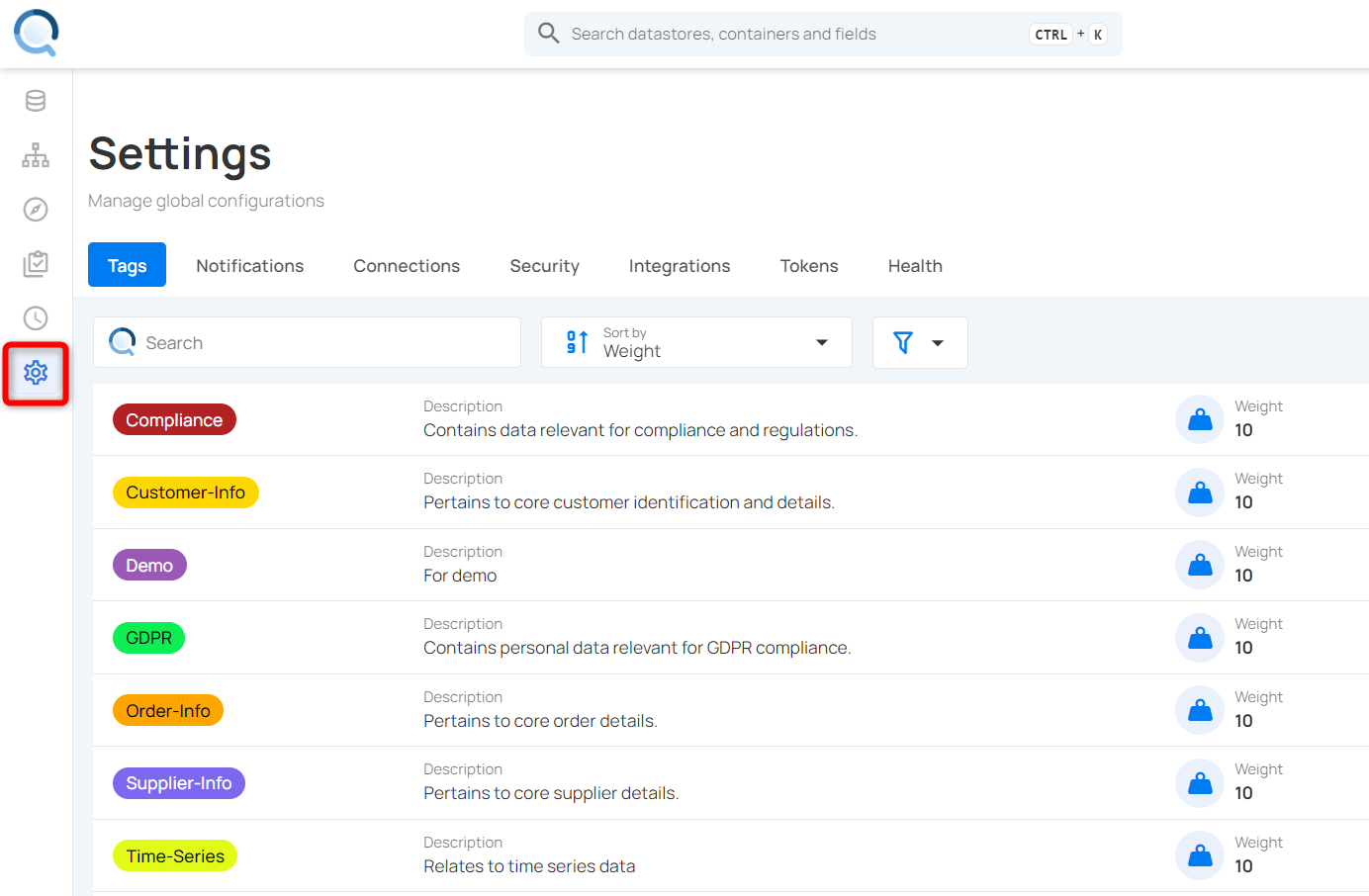Click the funnel filter icon
The image size is (1369, 896).
coord(903,342)
